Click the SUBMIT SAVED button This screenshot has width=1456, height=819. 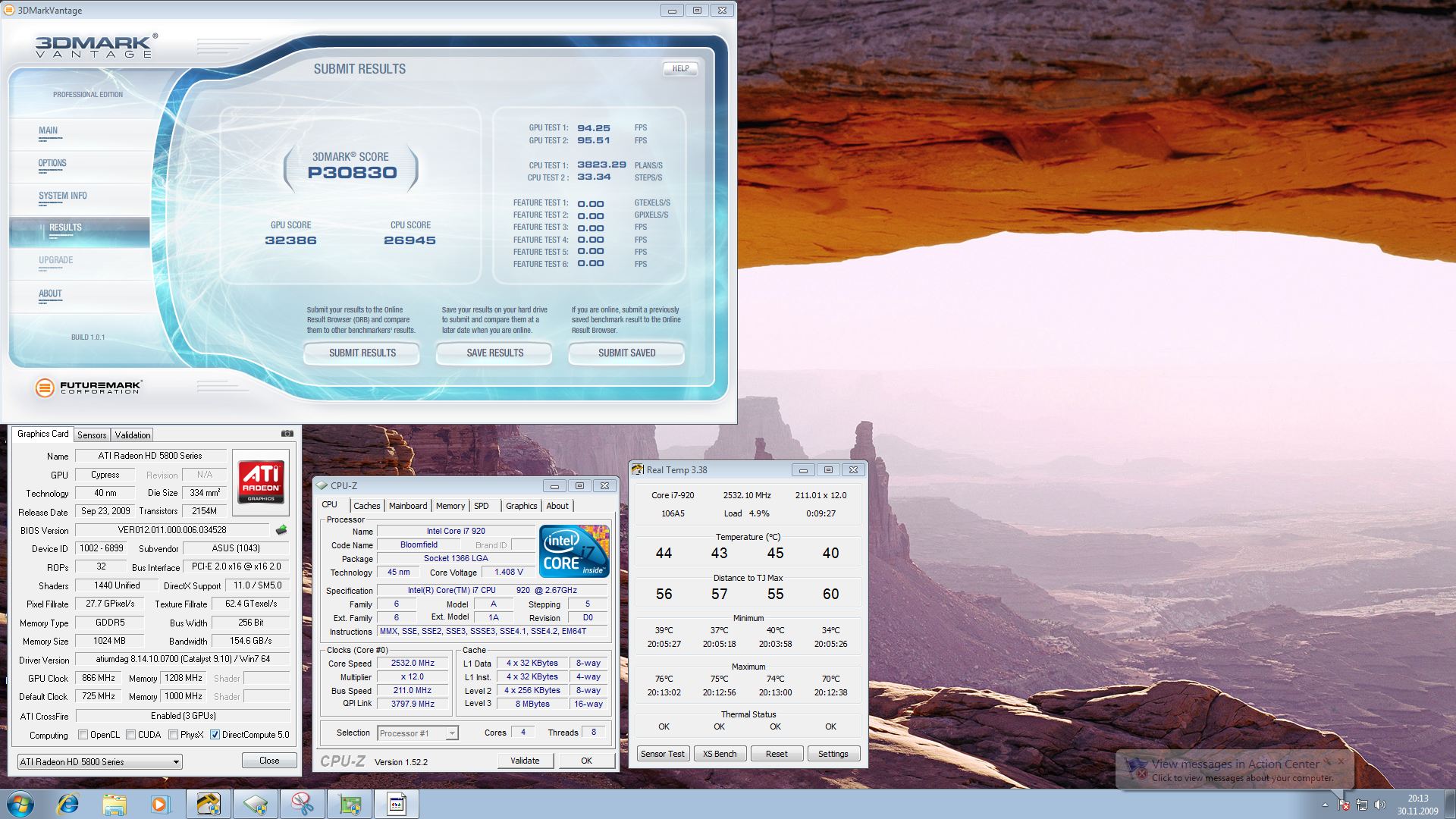coord(626,353)
